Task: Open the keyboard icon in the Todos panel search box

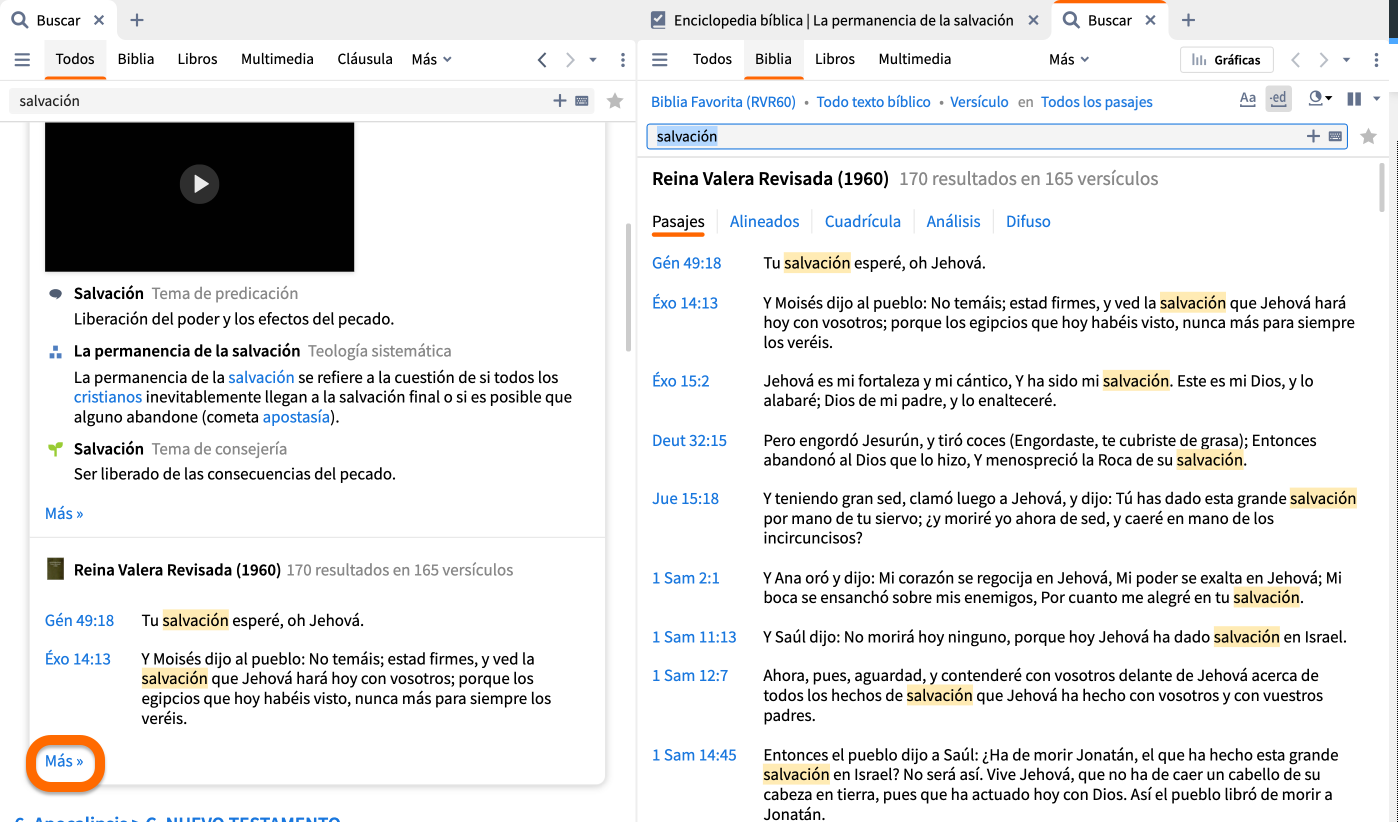Action: pos(581,101)
